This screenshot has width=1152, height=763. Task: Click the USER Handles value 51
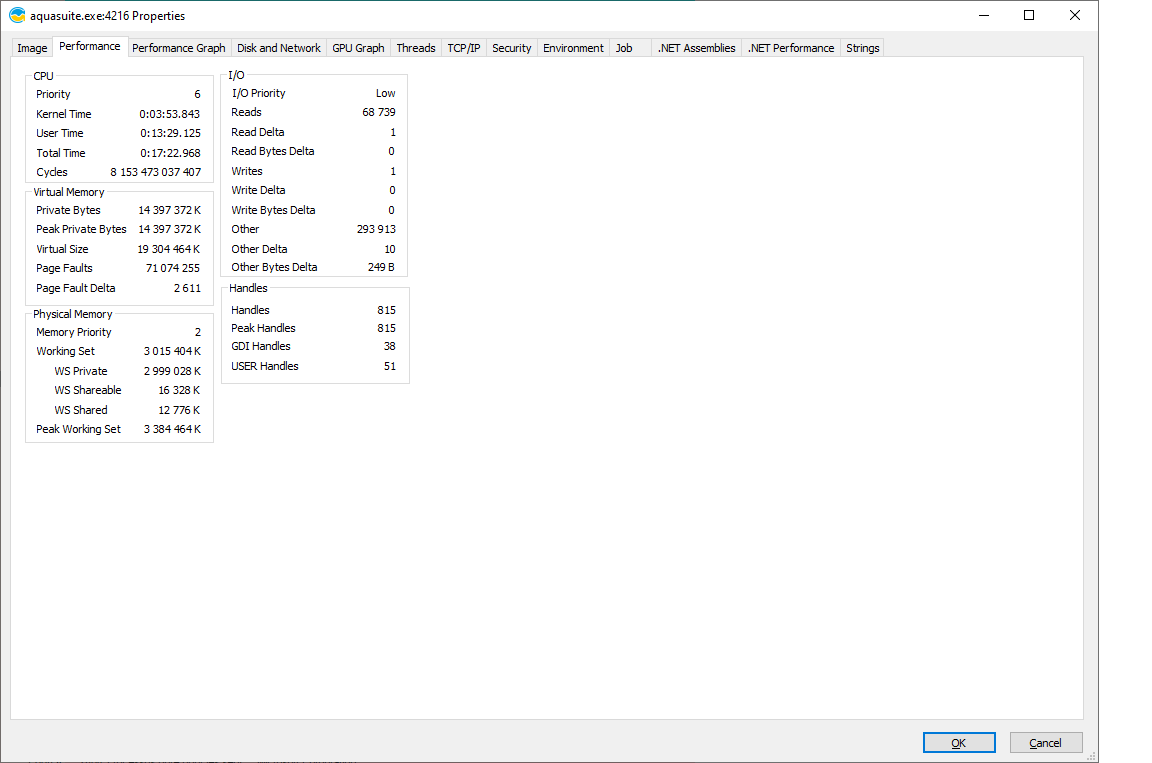pos(390,366)
